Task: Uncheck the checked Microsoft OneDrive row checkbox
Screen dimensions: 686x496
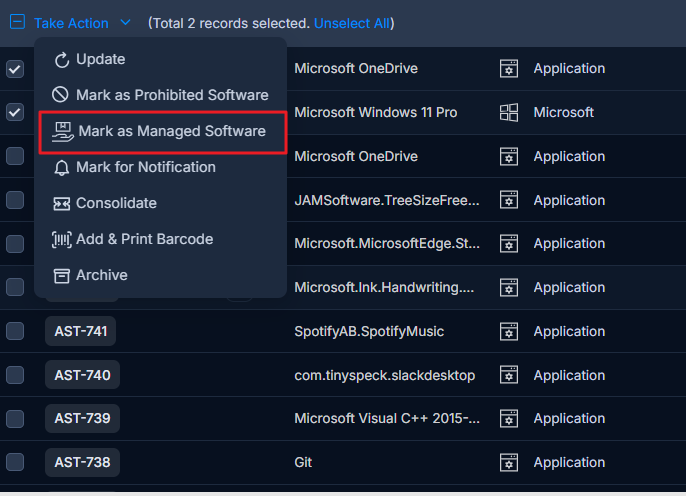Action: pyautogui.click(x=15, y=69)
